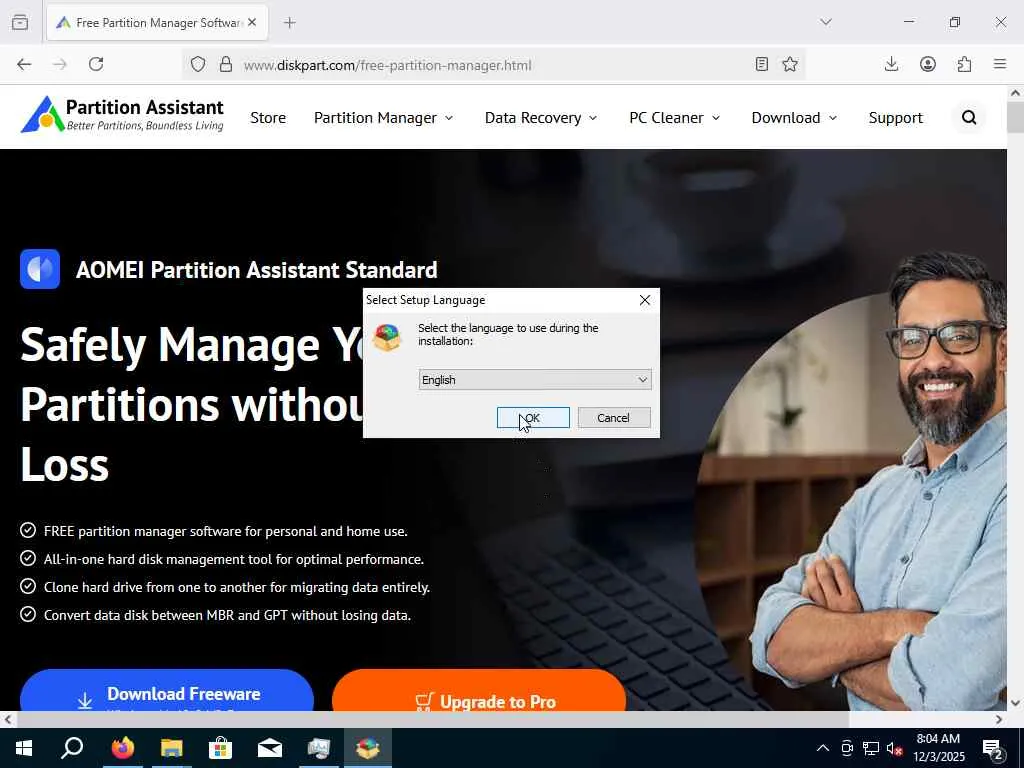Select Free Partition Manager Software tab

click(x=157, y=23)
